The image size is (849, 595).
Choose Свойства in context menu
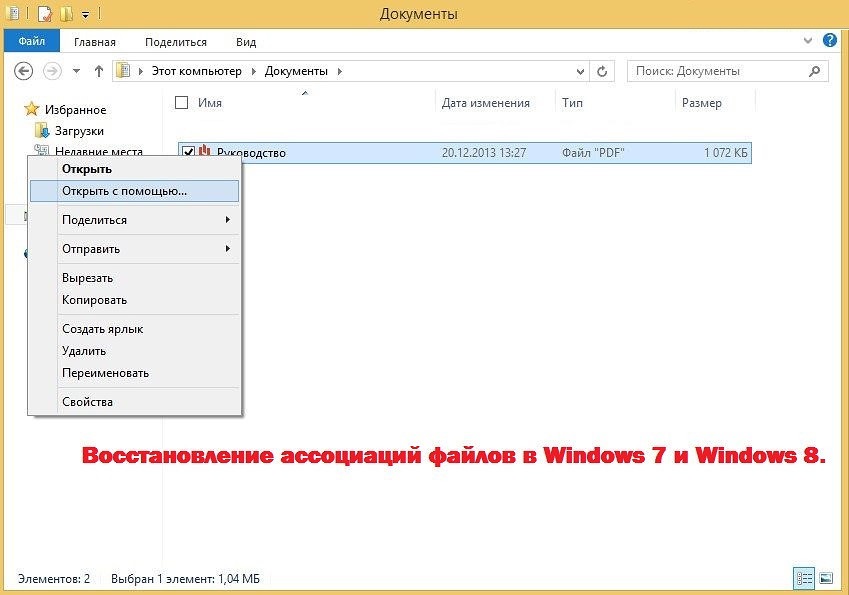click(x=134, y=402)
